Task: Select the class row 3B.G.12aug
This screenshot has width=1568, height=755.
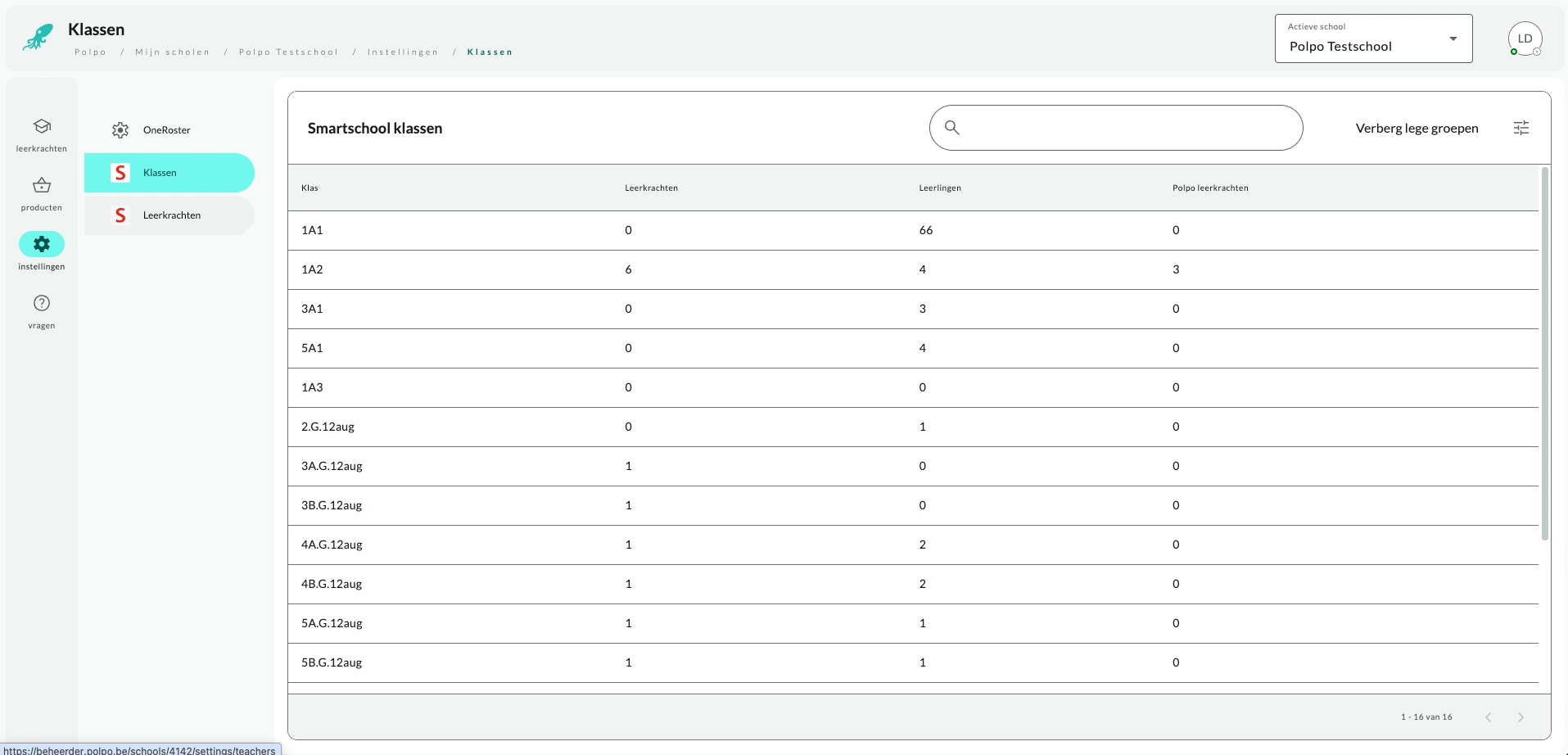Action: point(913,506)
